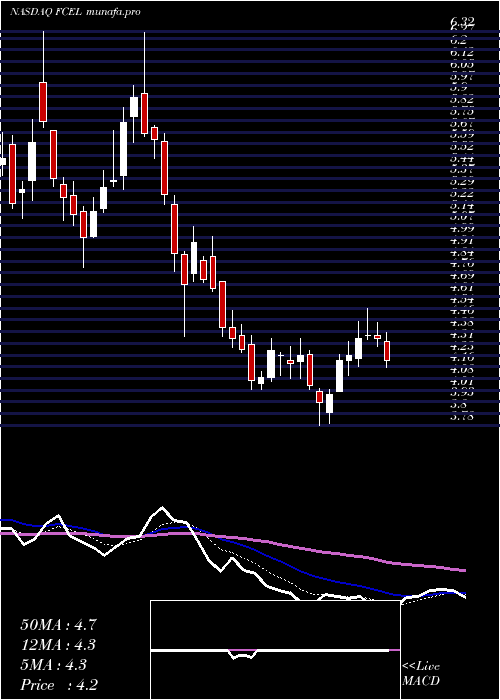500x700 pixels.
Task: Click the last red candlestick on the chart
Action: tap(387, 351)
